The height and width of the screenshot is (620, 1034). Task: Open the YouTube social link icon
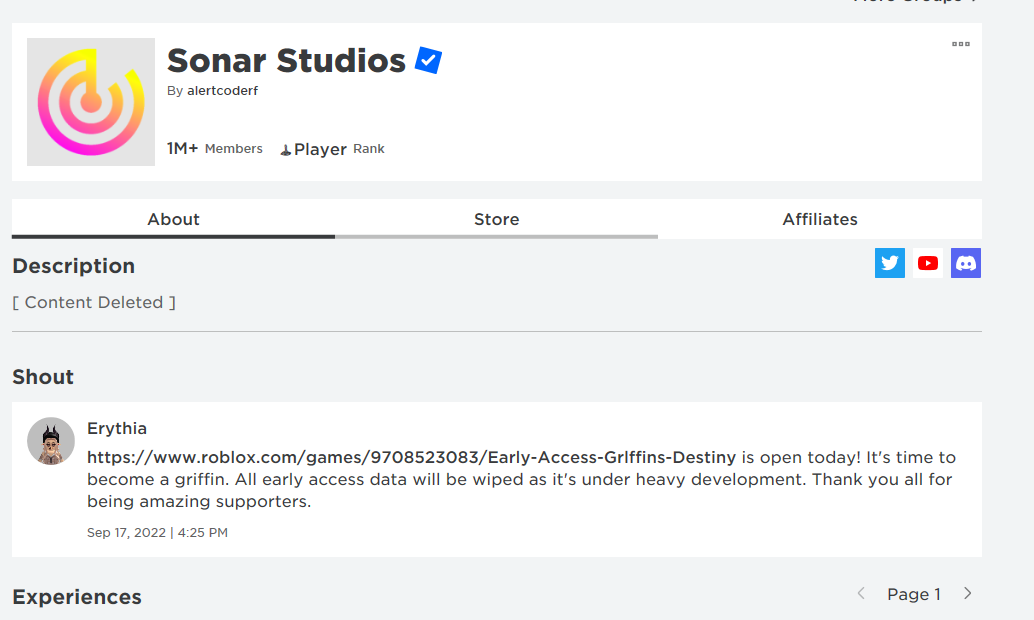tap(928, 263)
